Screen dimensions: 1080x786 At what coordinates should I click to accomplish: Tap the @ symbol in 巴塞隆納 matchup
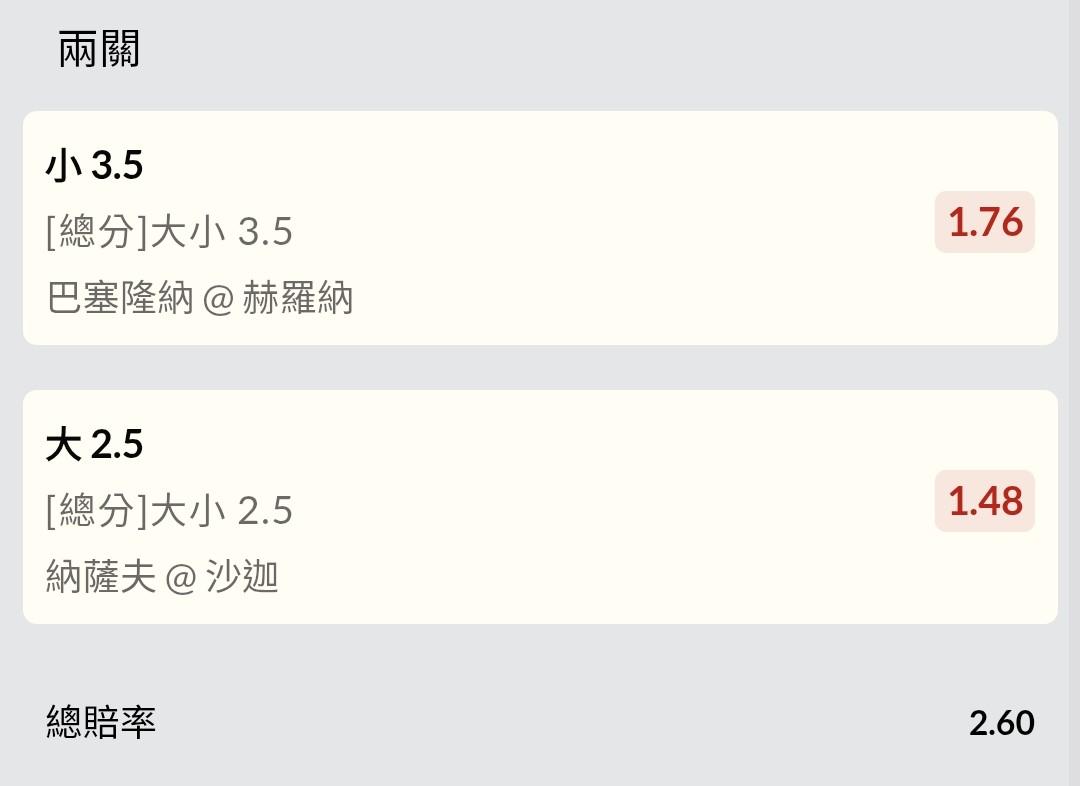(x=218, y=299)
